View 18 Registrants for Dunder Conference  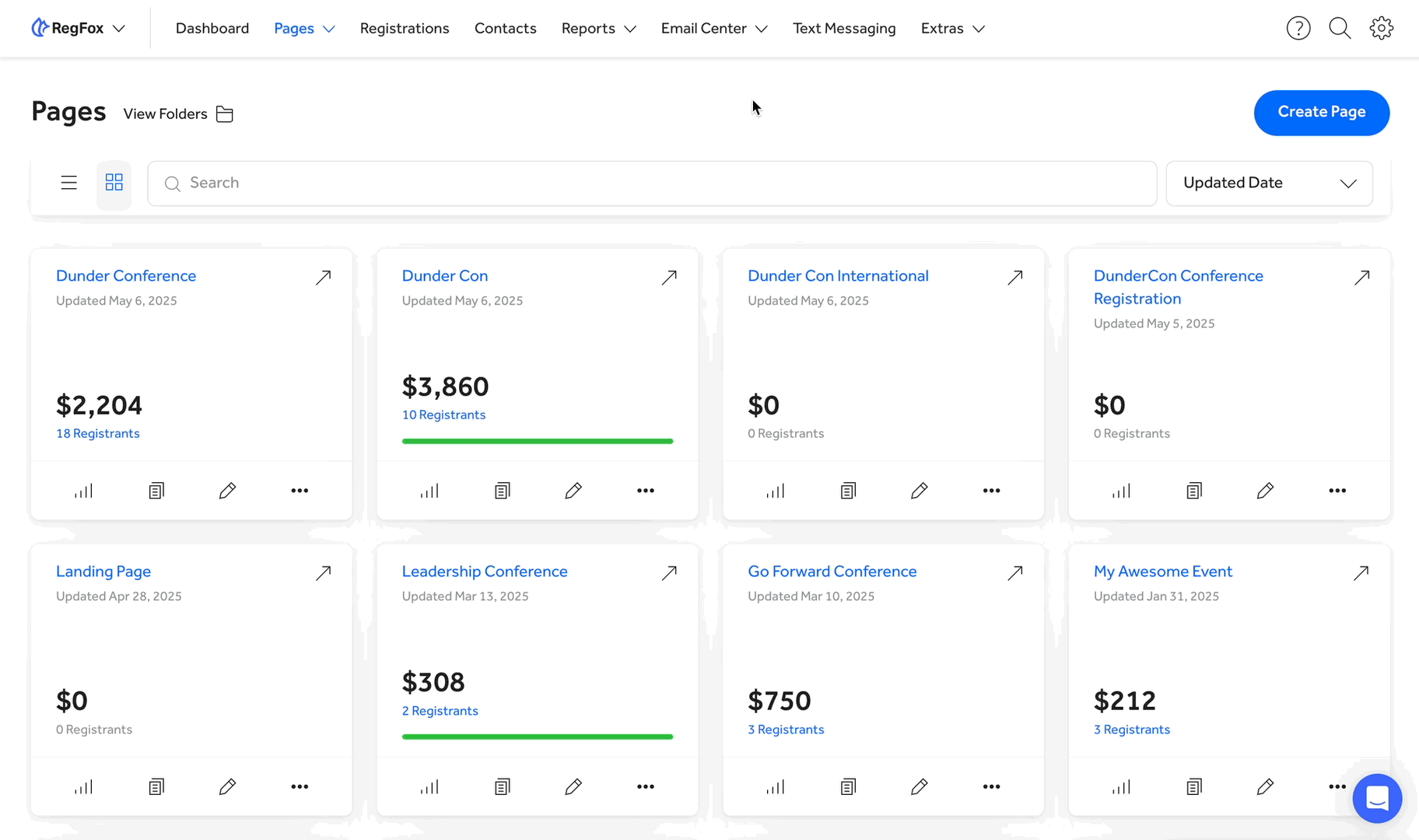pos(98,434)
